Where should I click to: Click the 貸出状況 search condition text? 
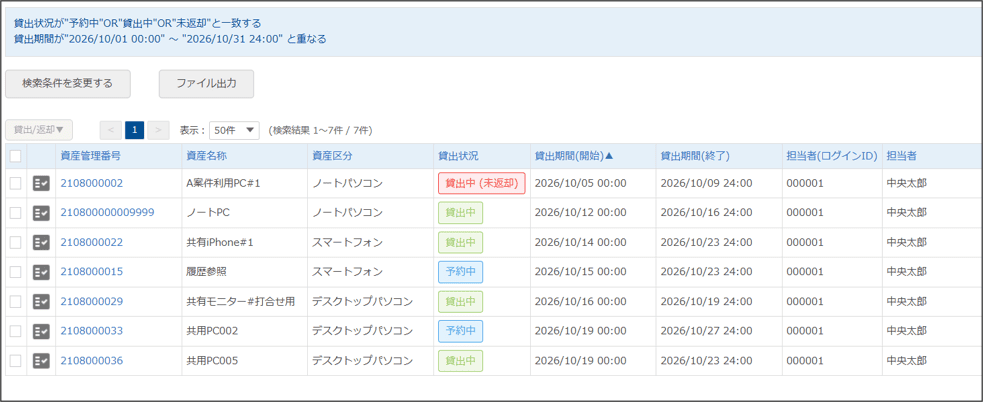tap(137, 23)
